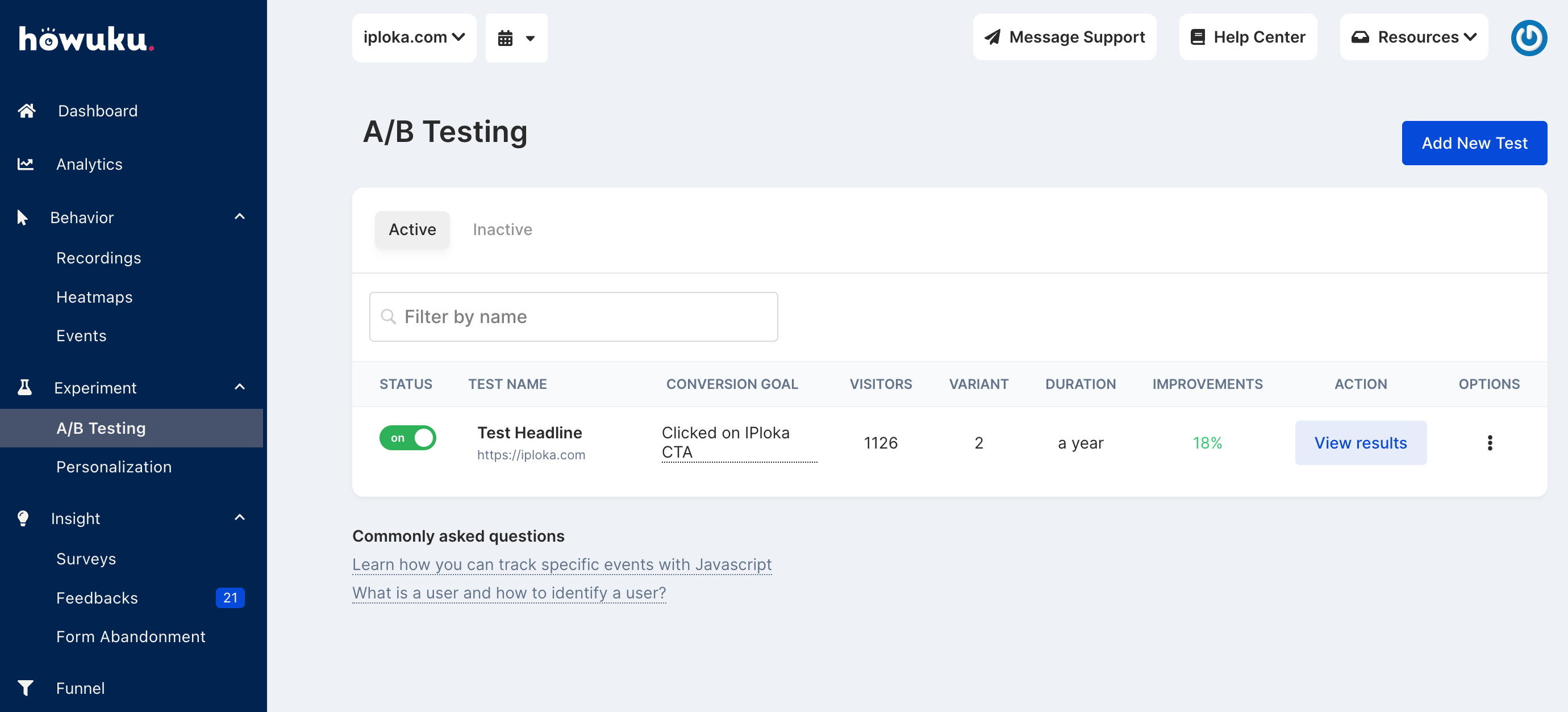Screen dimensions: 1568x712
Task: Open Heatmaps in the sidebar
Action: click(94, 297)
